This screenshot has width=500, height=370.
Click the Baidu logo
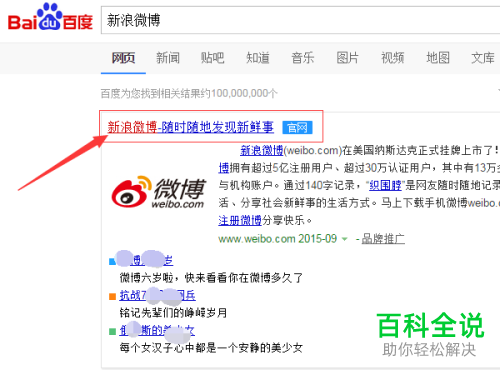coord(50,18)
